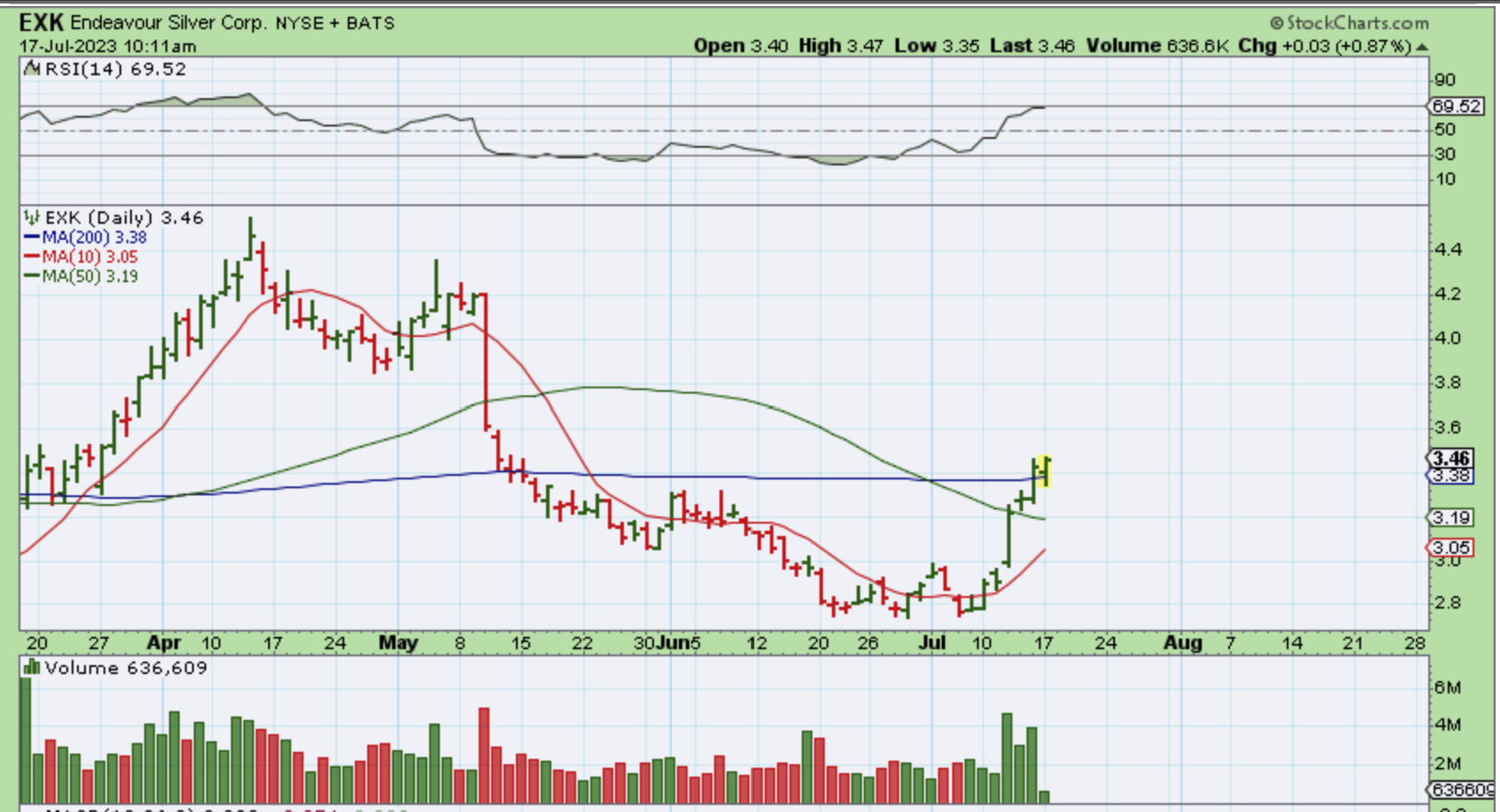Screen dimensions: 1500x812
Task: Click the 3.8 price axis label
Action: tap(1449, 383)
